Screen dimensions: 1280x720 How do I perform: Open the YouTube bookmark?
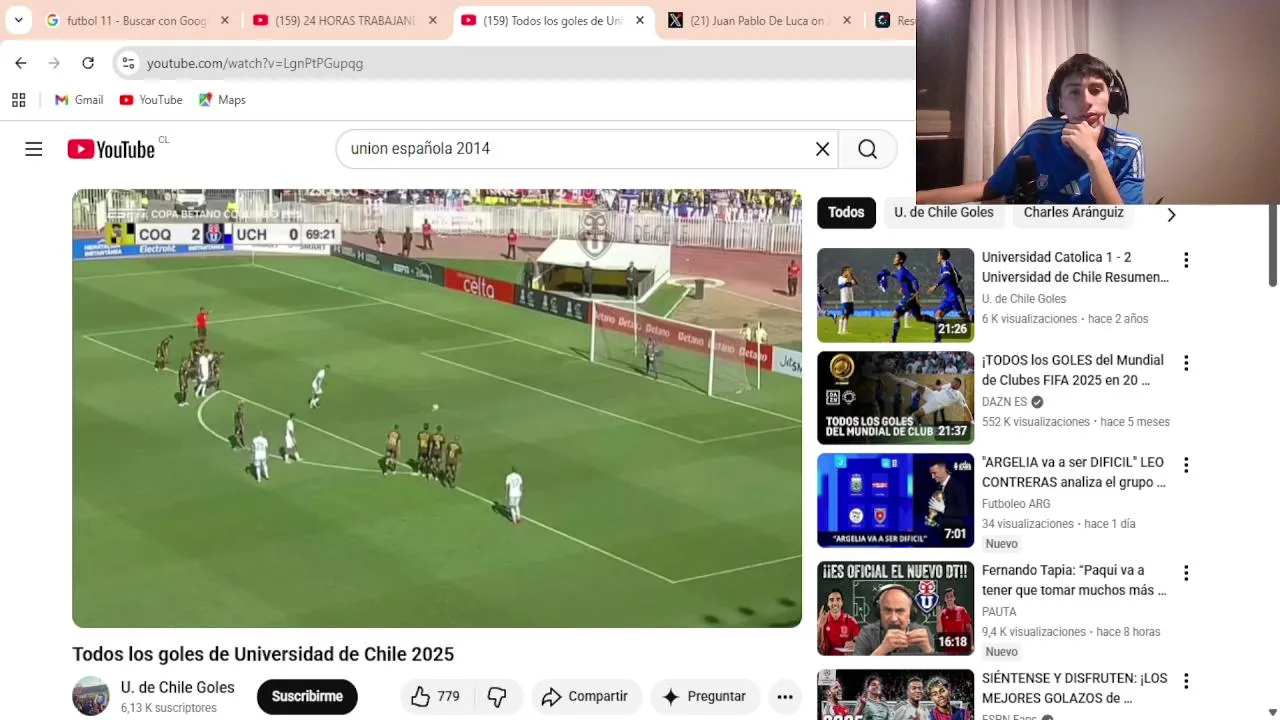coord(151,100)
